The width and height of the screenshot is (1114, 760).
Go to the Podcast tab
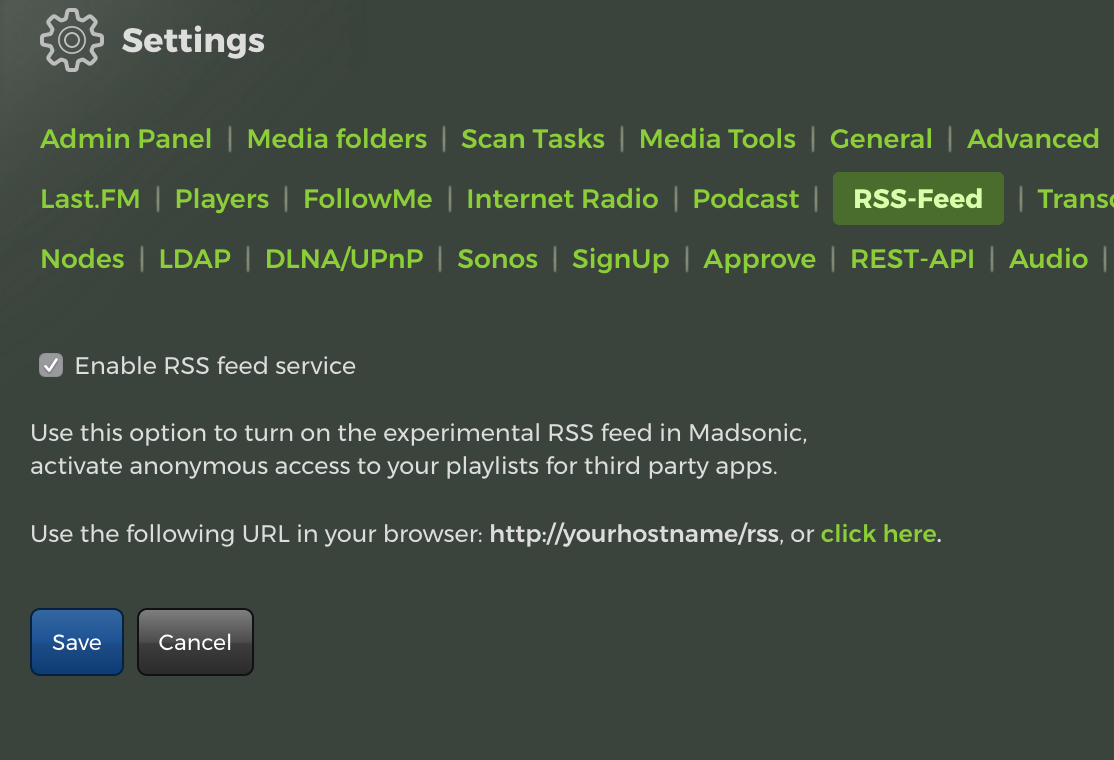(746, 199)
